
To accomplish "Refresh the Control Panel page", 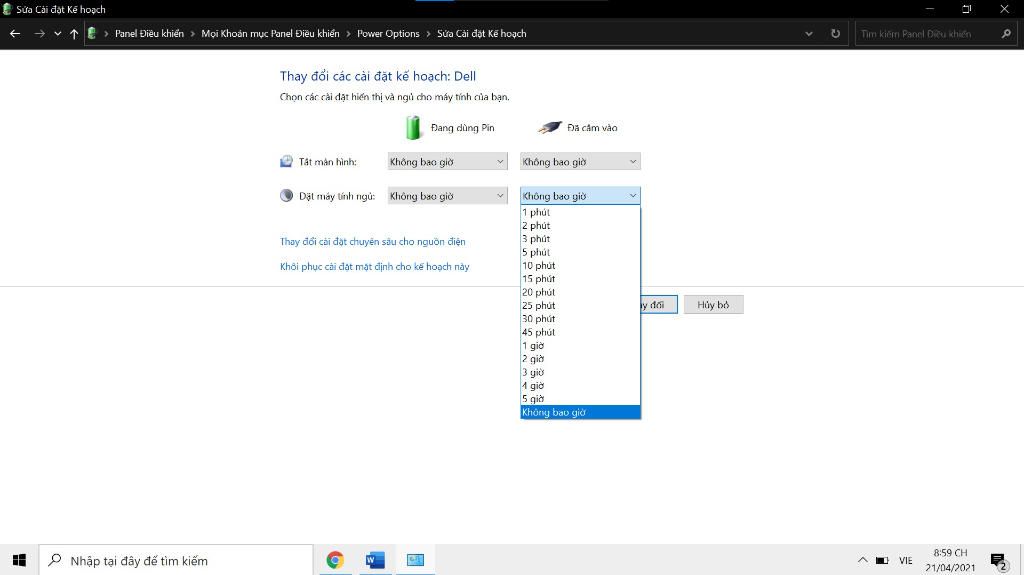I will point(835,33).
